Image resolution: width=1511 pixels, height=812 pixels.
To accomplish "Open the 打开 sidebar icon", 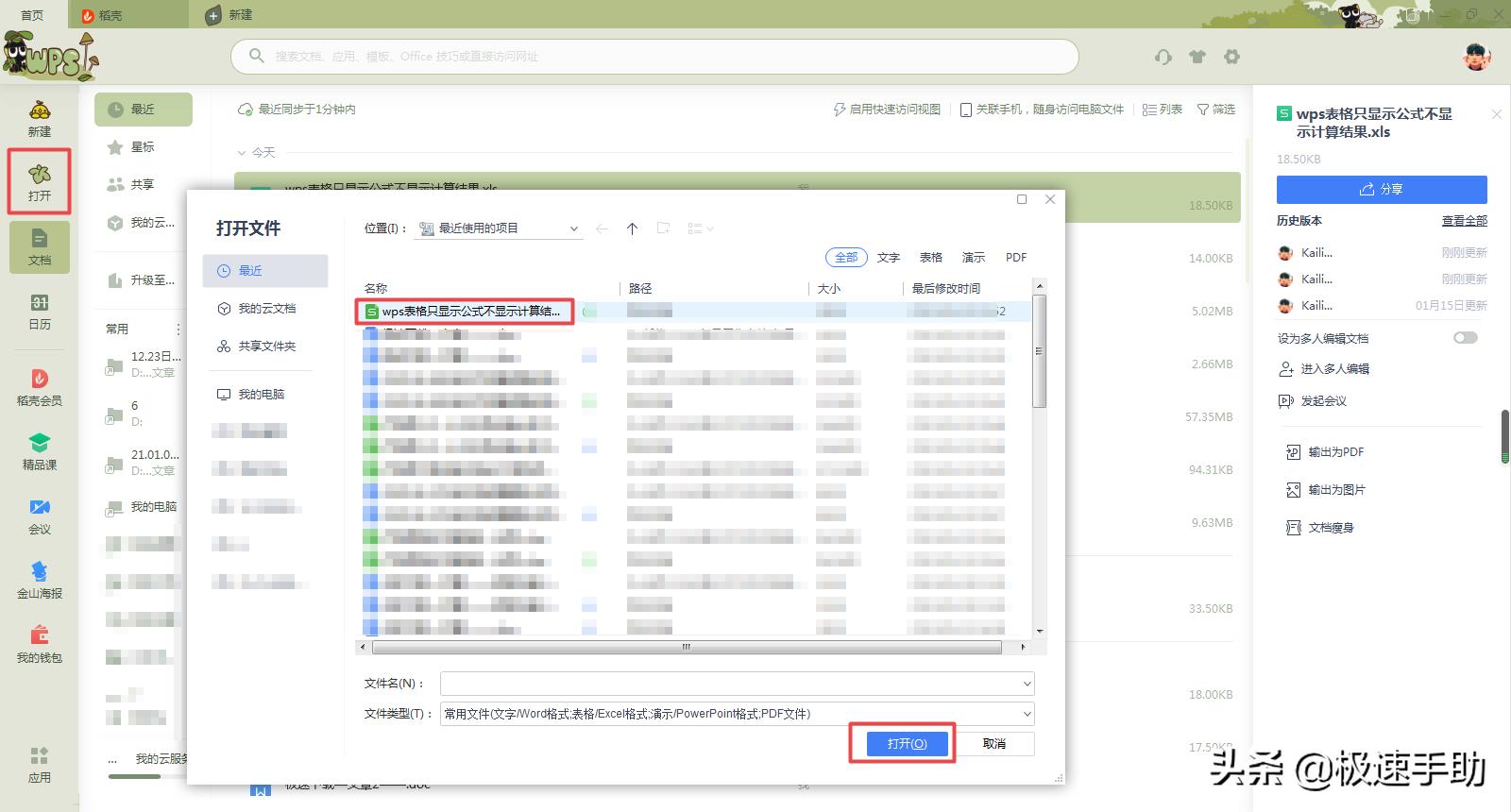I will [x=40, y=181].
